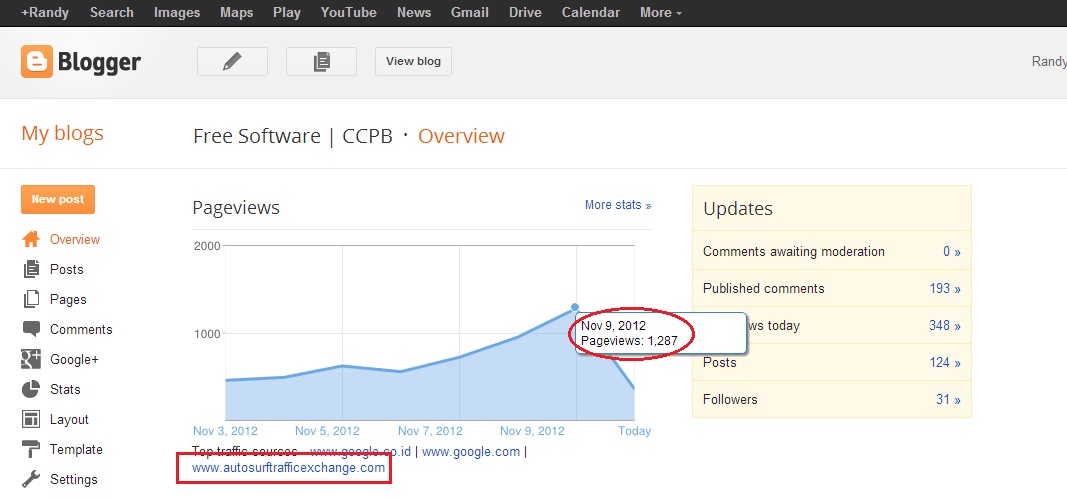
Task: Open the www.google.co.id traffic source link
Action: pyautogui.click(x=361, y=451)
